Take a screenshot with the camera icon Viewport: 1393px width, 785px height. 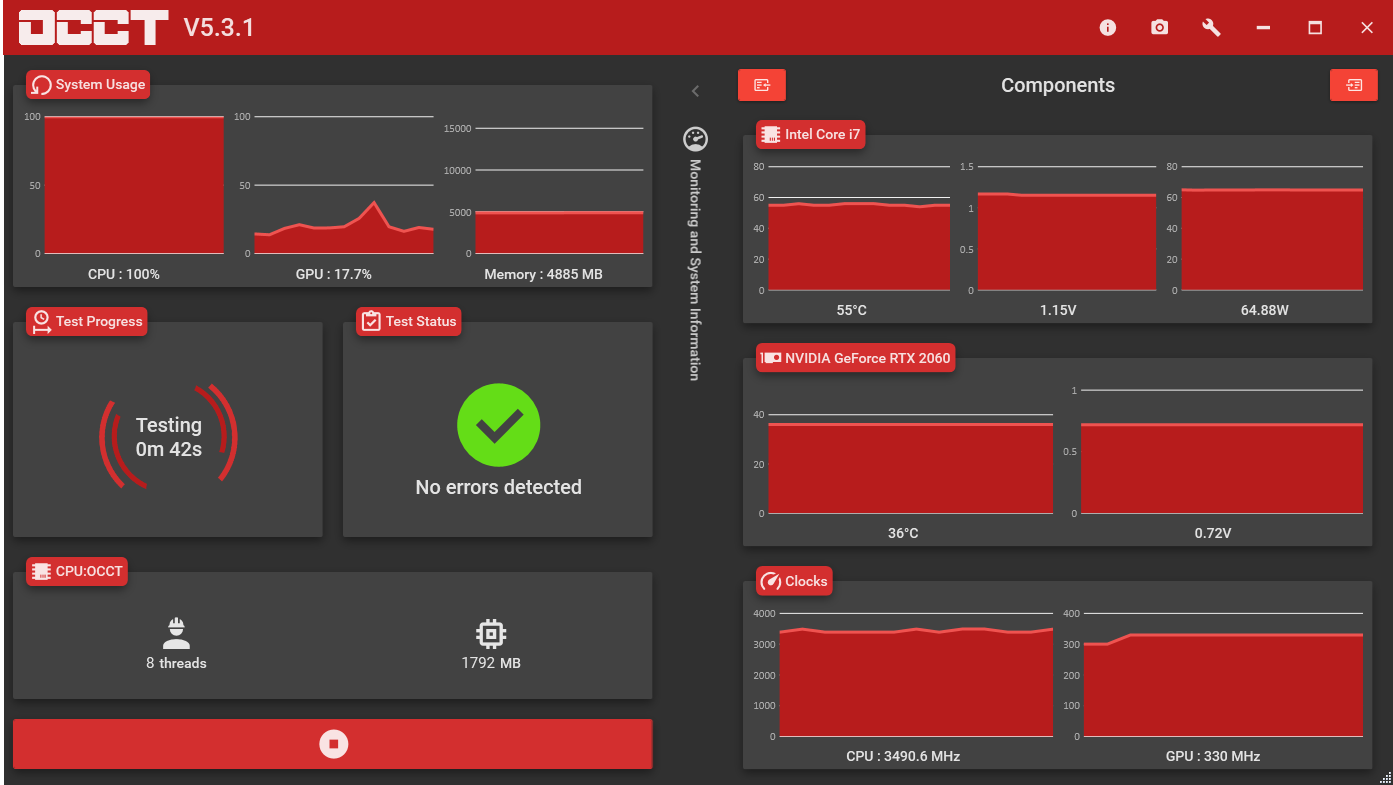pyautogui.click(x=1159, y=28)
